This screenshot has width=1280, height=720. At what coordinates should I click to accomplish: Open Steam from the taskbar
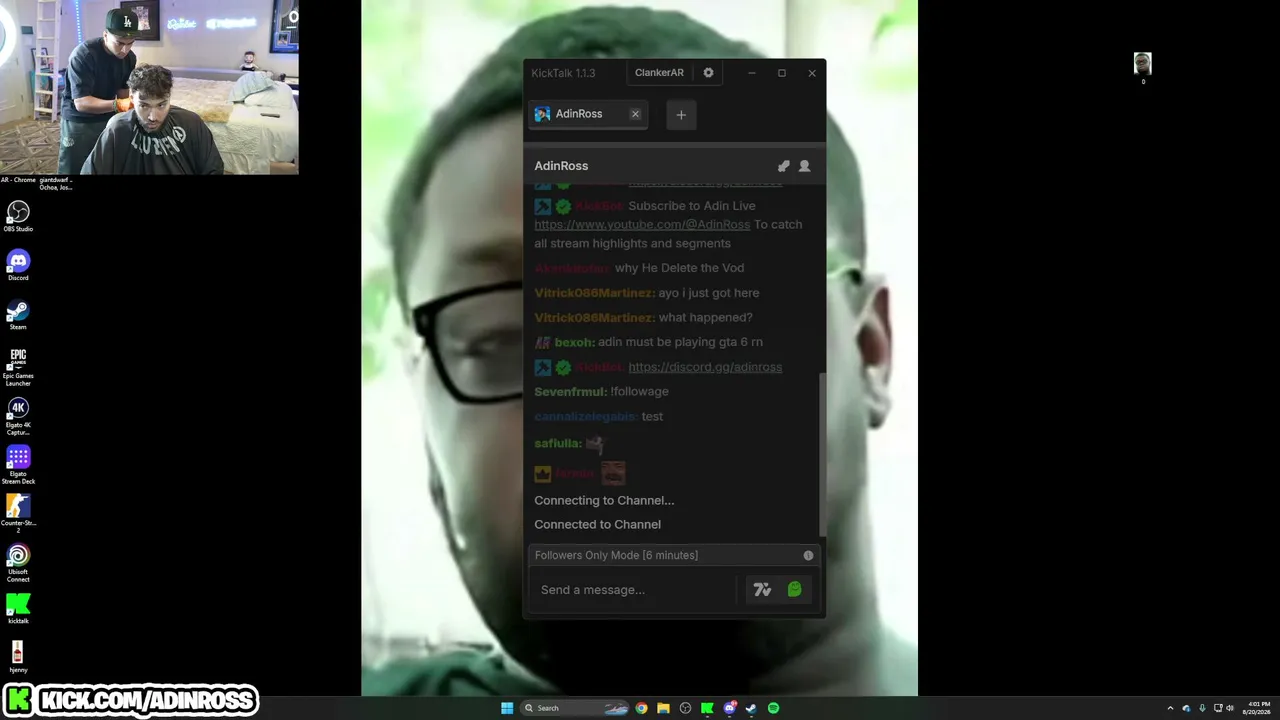tap(751, 708)
